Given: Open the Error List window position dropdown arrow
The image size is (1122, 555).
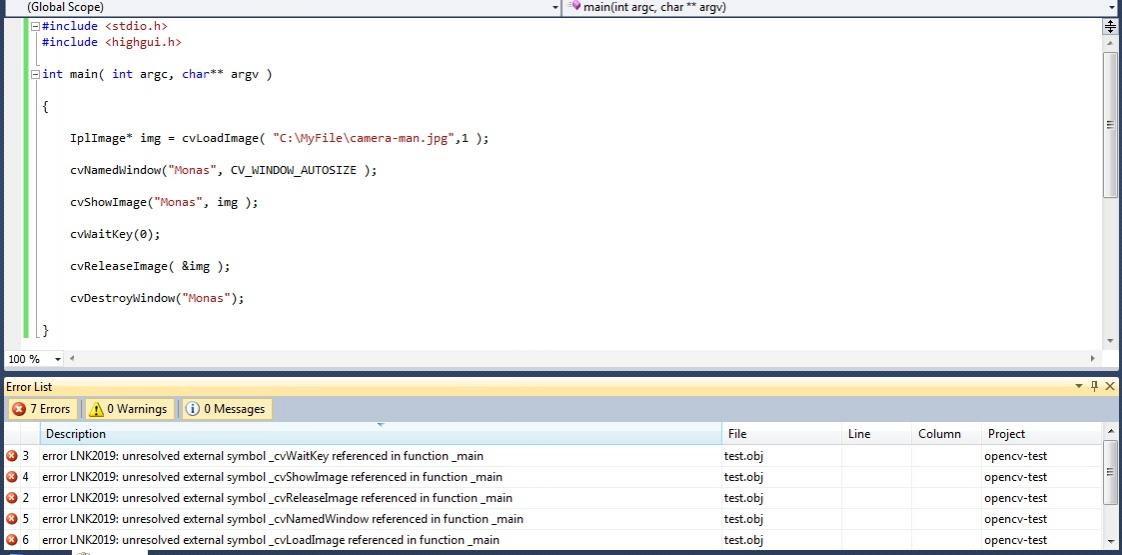Looking at the screenshot, I should (1079, 386).
